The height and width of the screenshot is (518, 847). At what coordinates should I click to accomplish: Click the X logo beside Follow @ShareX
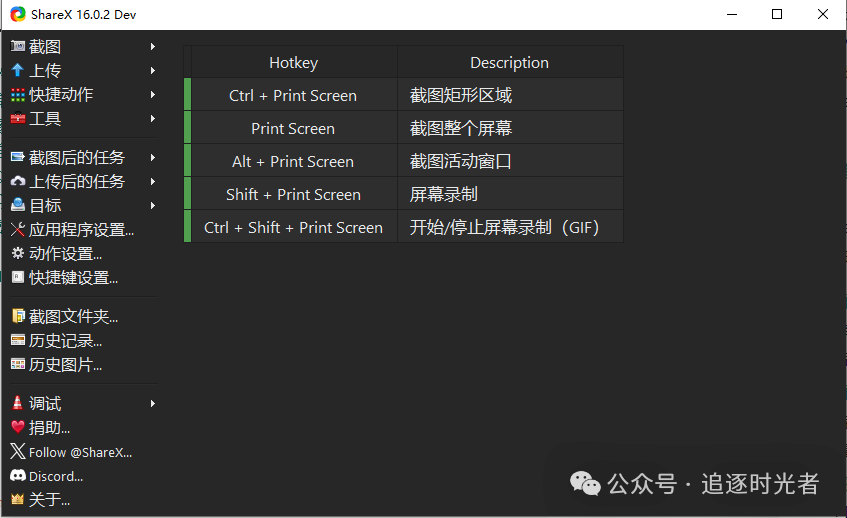coord(18,452)
